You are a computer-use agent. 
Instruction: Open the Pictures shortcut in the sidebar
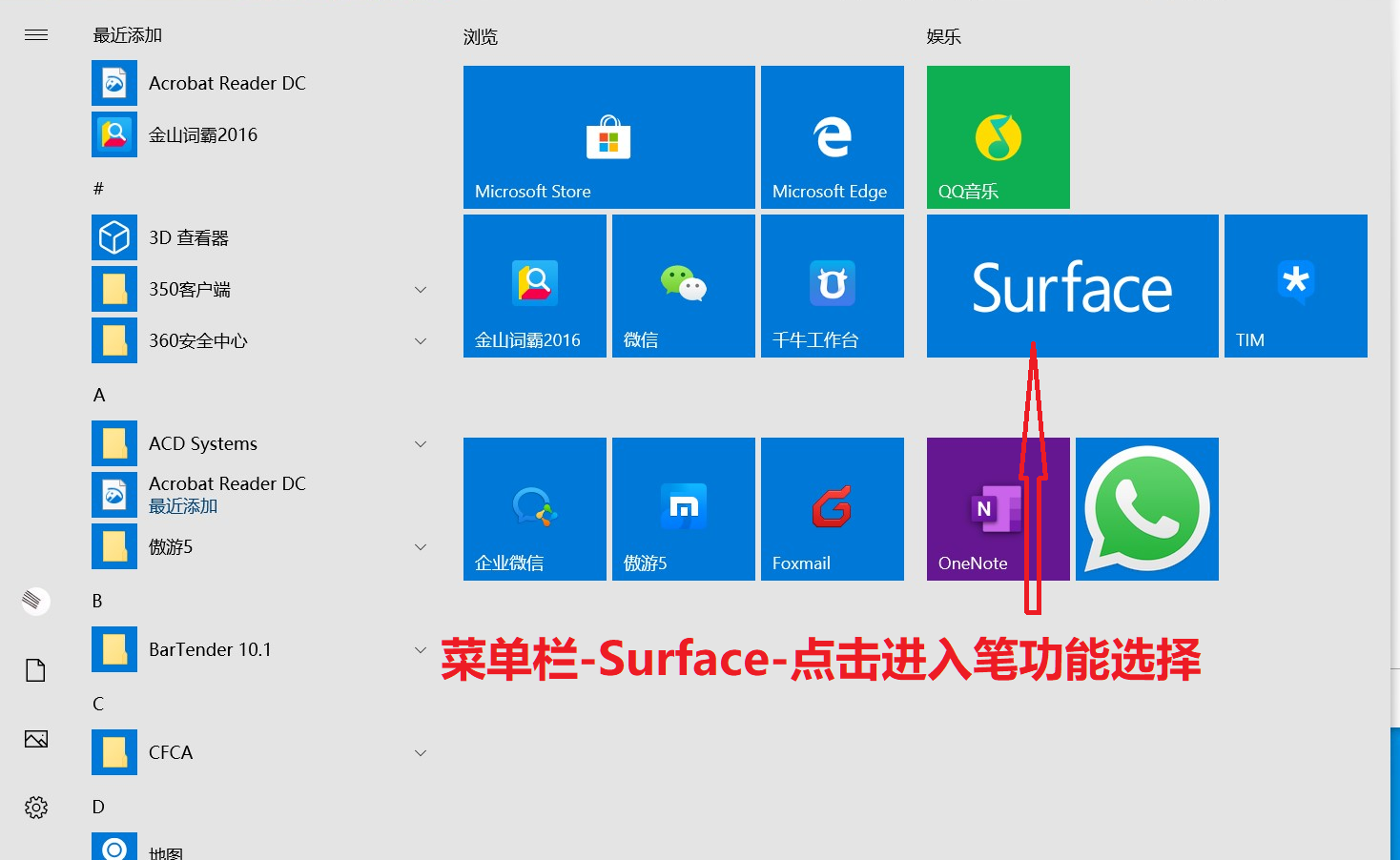point(35,738)
